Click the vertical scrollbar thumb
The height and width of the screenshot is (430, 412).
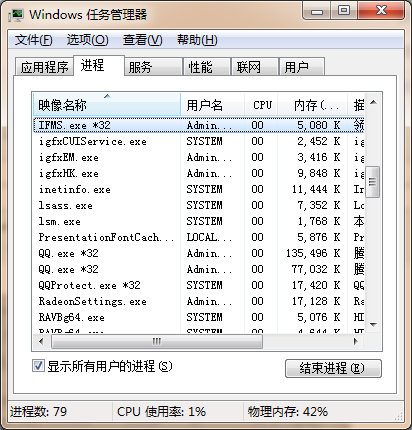(373, 182)
